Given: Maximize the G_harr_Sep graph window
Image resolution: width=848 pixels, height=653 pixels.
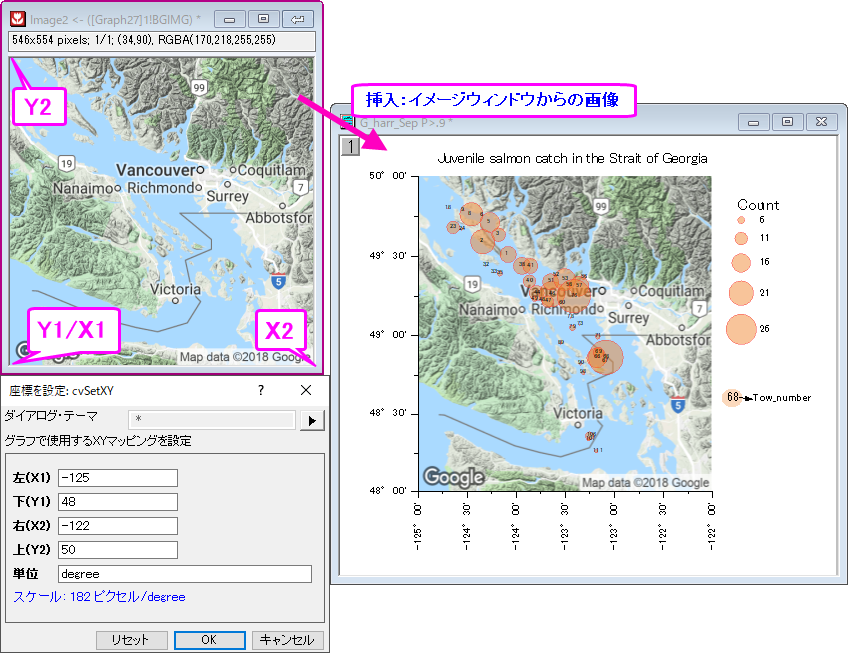Looking at the screenshot, I should [x=787, y=122].
